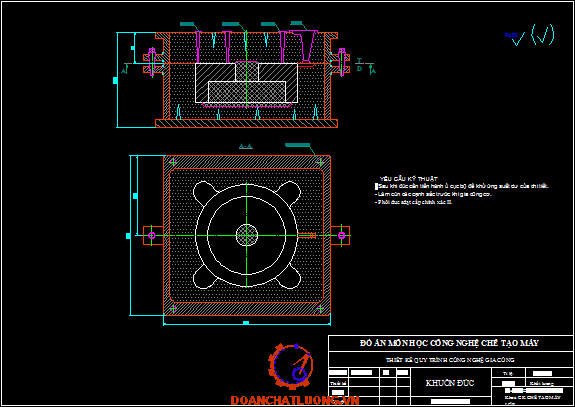
Task: Select the 'D' parting line label in the section view
Action: point(359,69)
